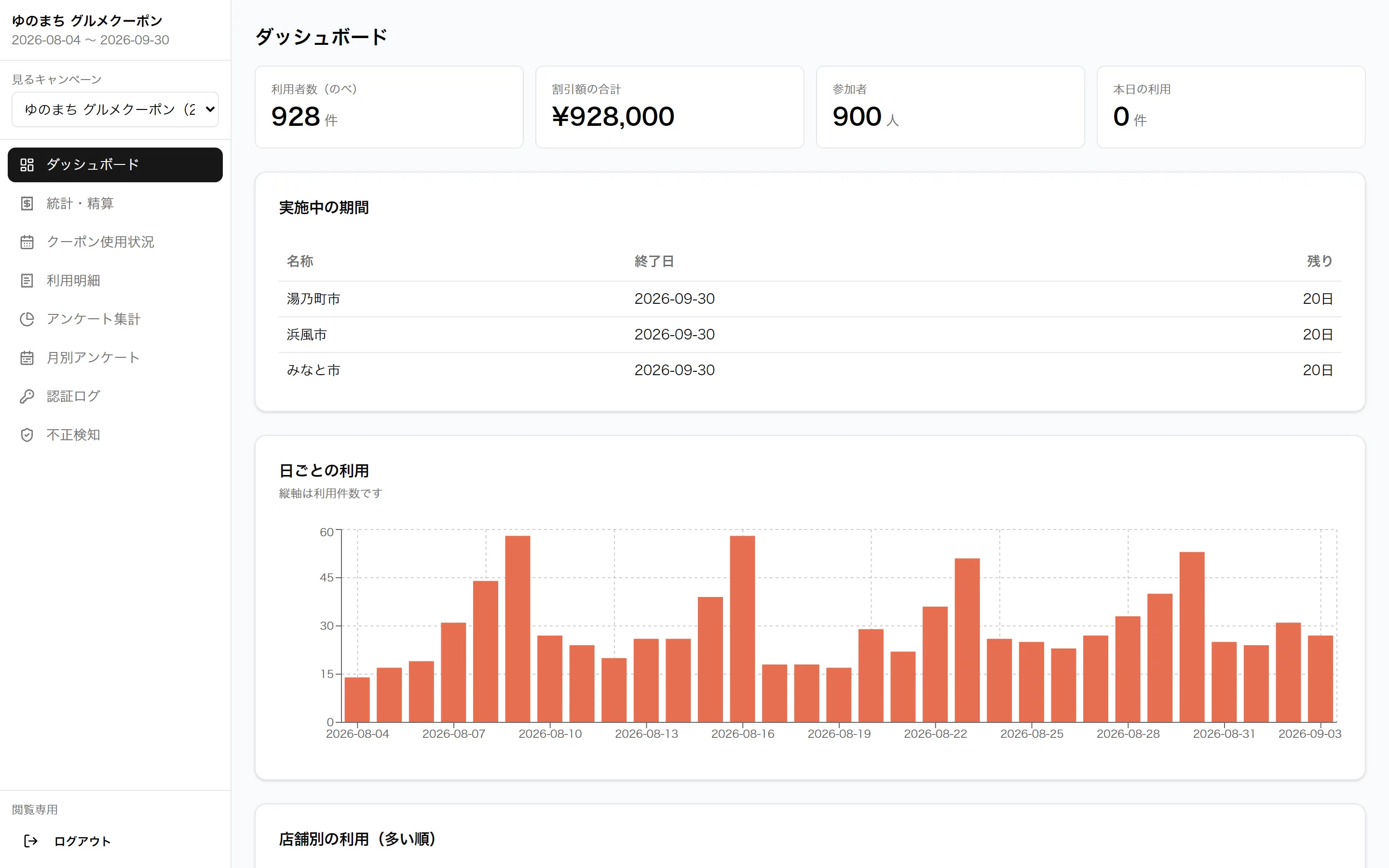Click the 統計・精算 receipt icon
The image size is (1389, 868).
pyautogui.click(x=27, y=203)
